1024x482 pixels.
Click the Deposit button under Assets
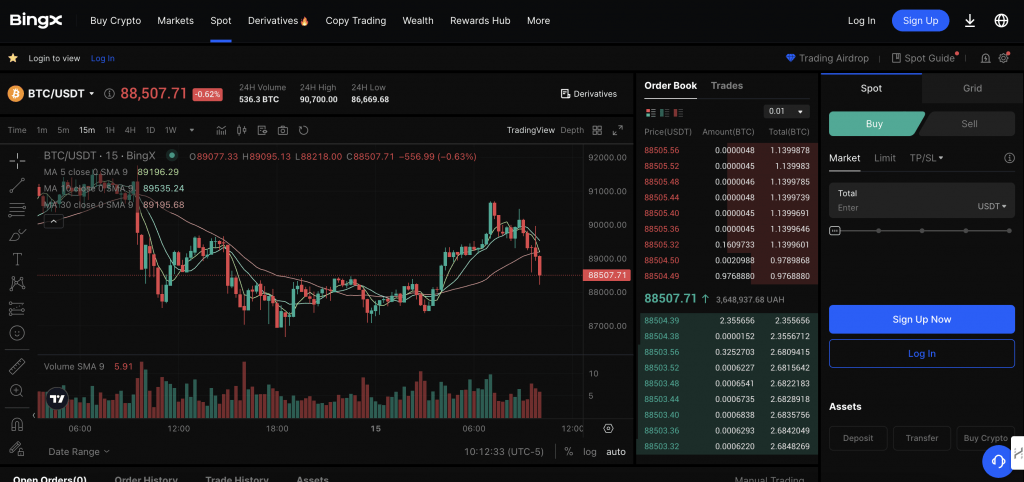(858, 438)
